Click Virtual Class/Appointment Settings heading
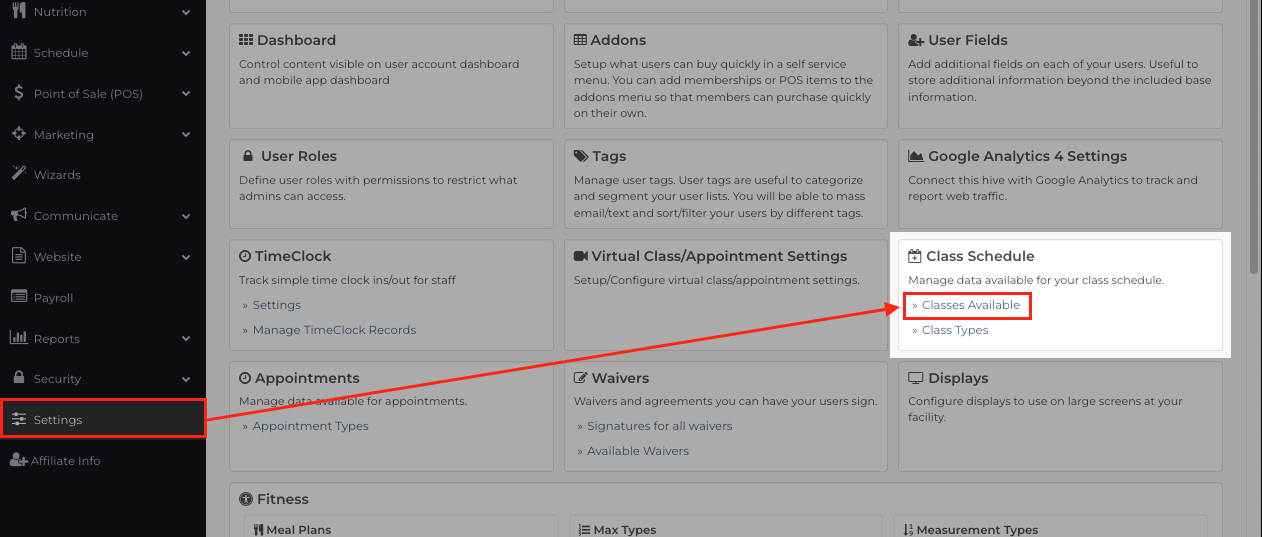 point(719,256)
